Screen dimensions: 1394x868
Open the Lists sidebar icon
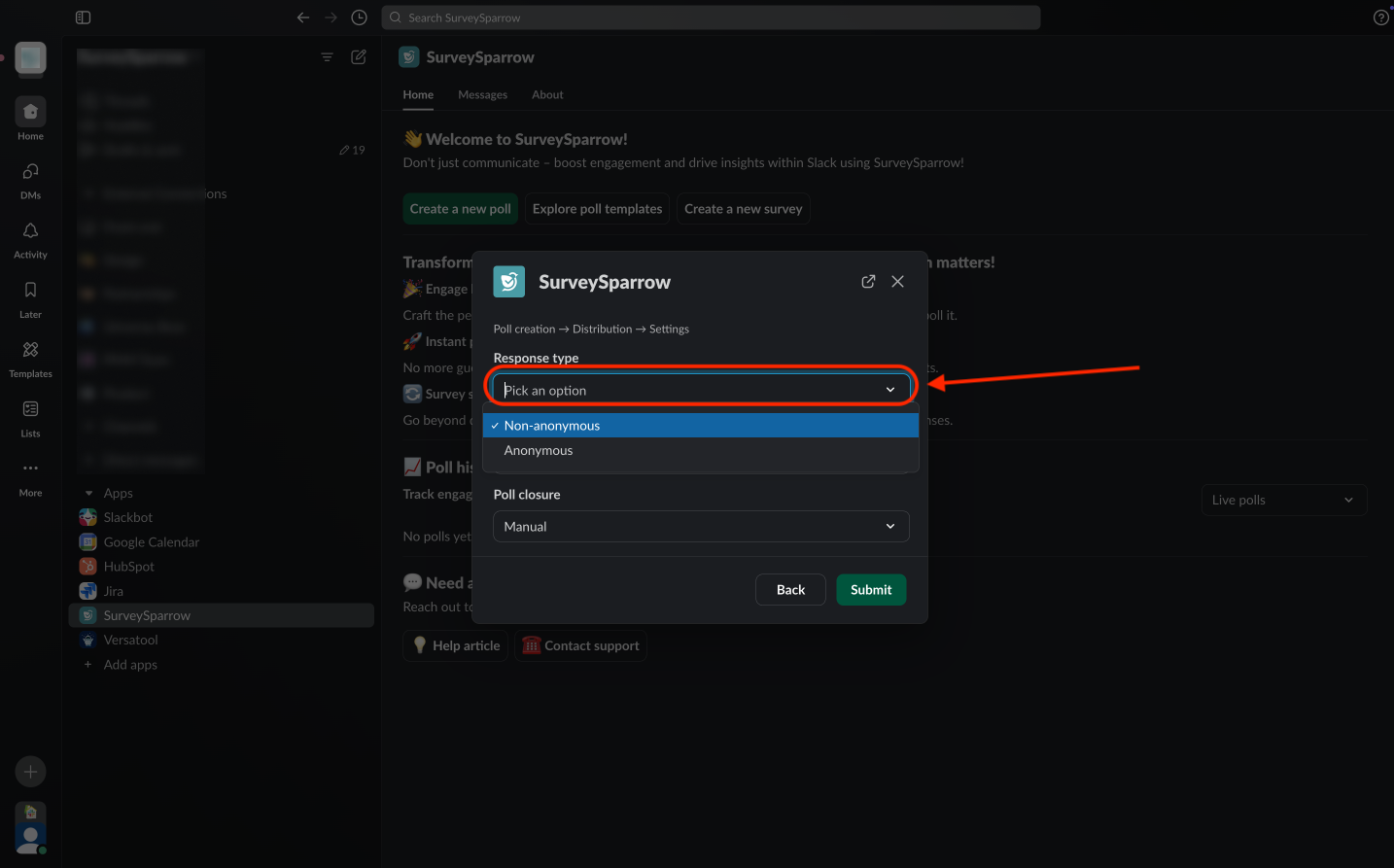coord(30,410)
